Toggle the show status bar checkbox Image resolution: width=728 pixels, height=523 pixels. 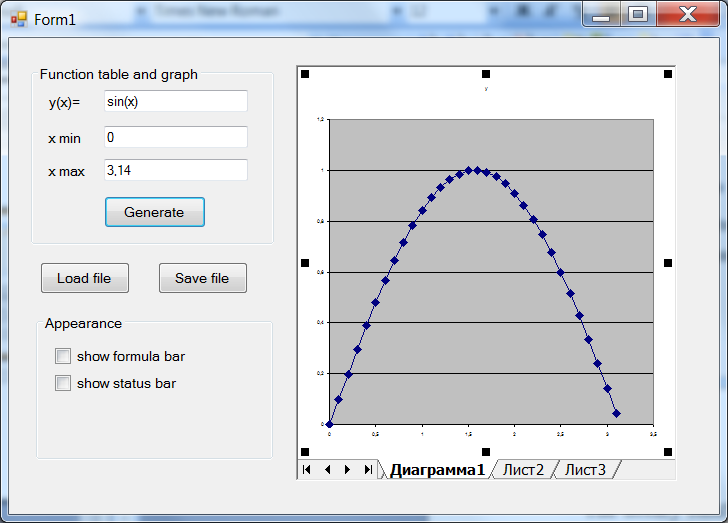click(64, 383)
